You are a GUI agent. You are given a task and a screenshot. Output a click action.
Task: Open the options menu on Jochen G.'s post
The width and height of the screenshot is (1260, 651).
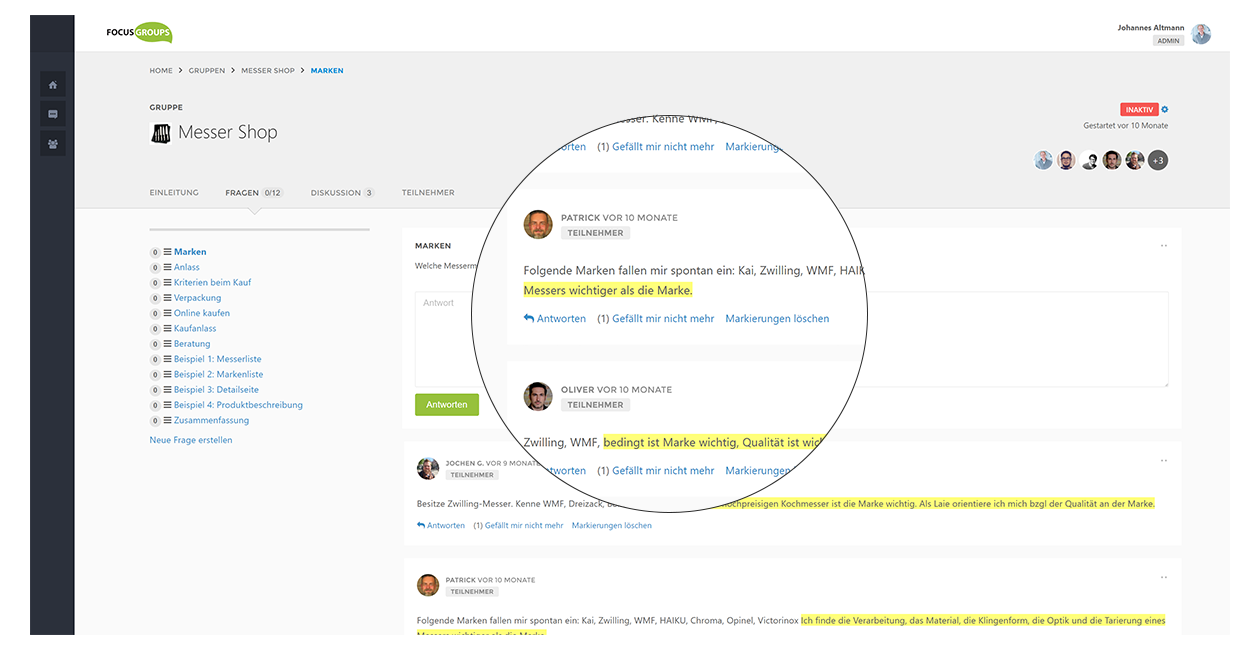1164,461
